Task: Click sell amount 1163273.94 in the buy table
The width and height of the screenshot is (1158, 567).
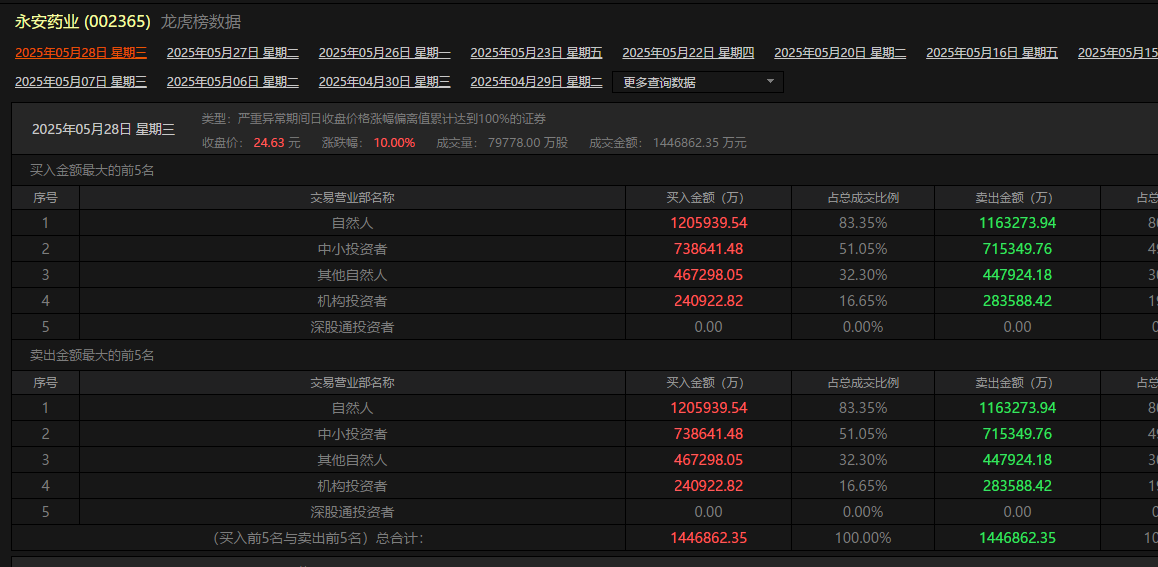Action: tap(1017, 223)
